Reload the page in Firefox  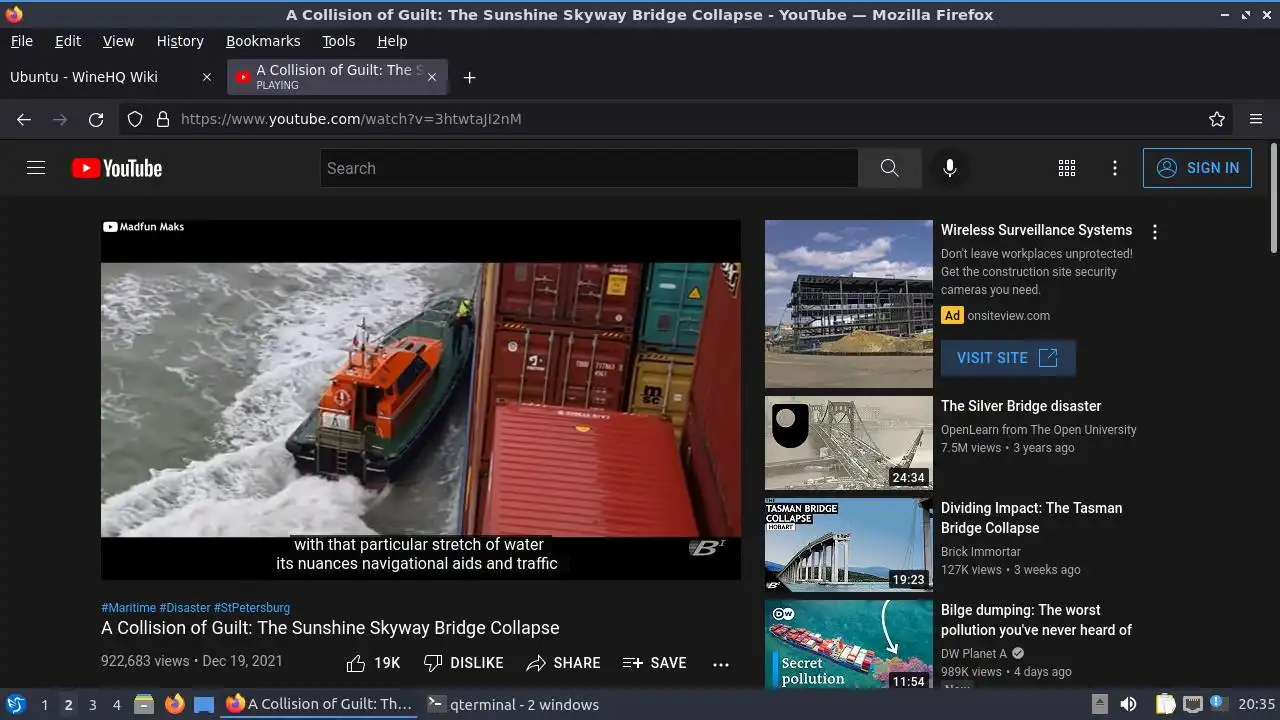pyautogui.click(x=96, y=119)
